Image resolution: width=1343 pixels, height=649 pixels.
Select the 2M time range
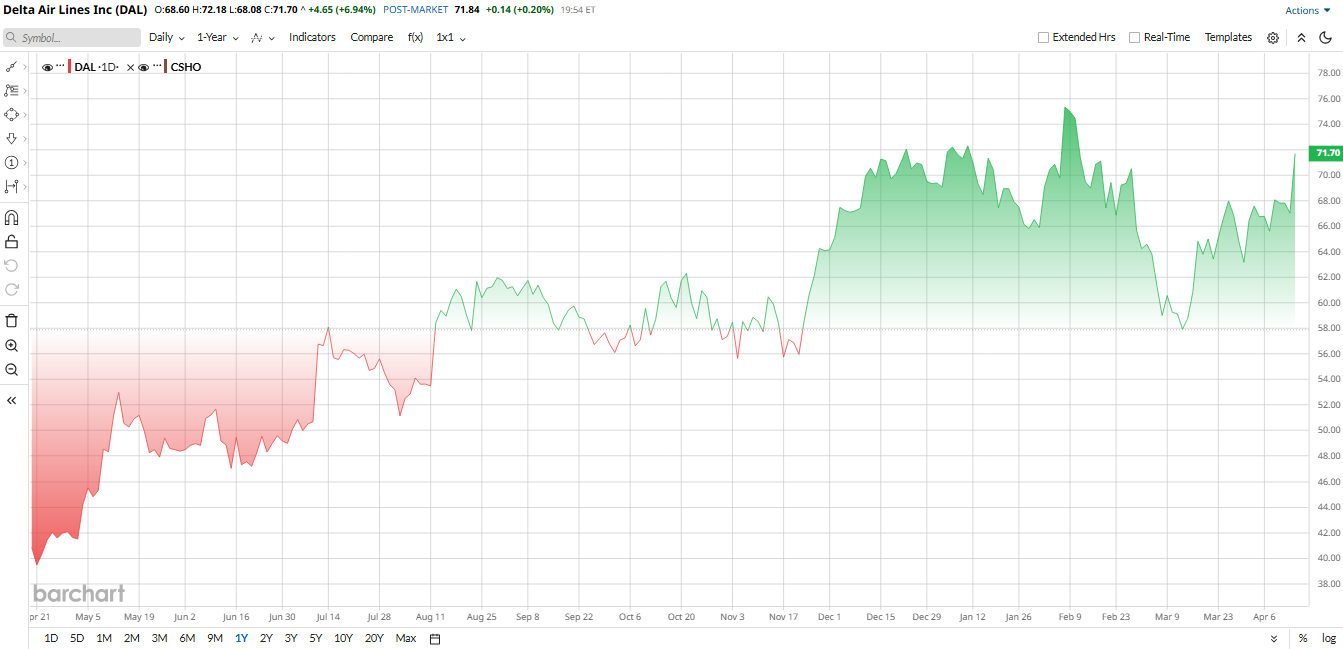[x=132, y=638]
